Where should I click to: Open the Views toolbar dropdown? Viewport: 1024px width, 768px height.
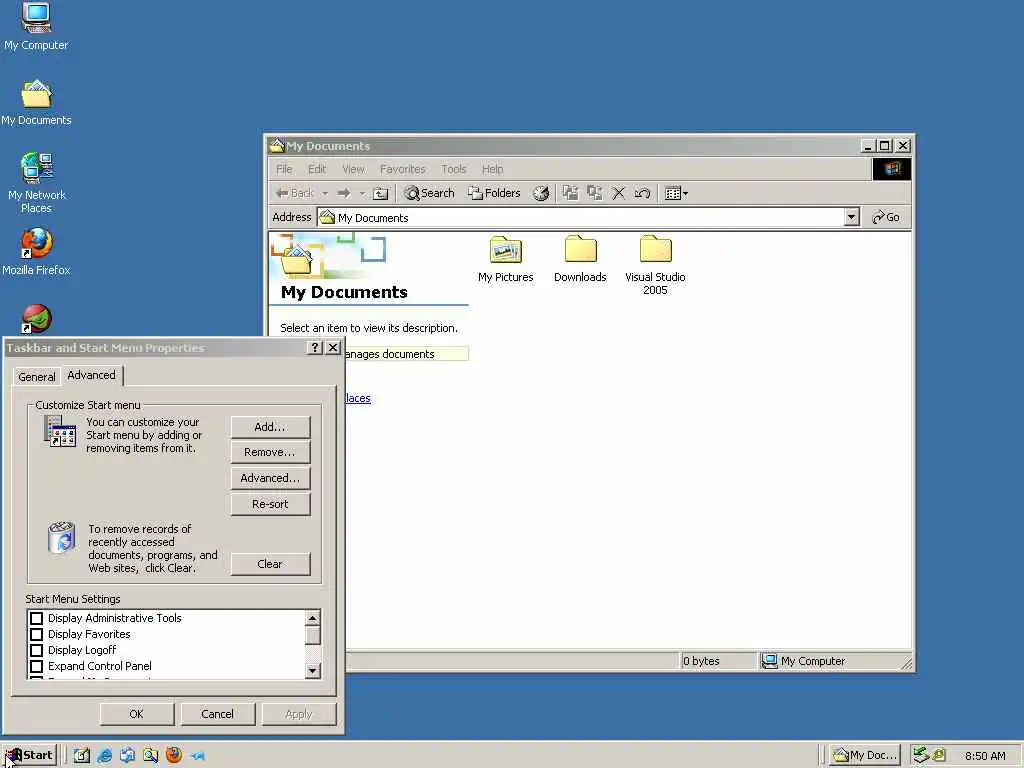(x=676, y=193)
